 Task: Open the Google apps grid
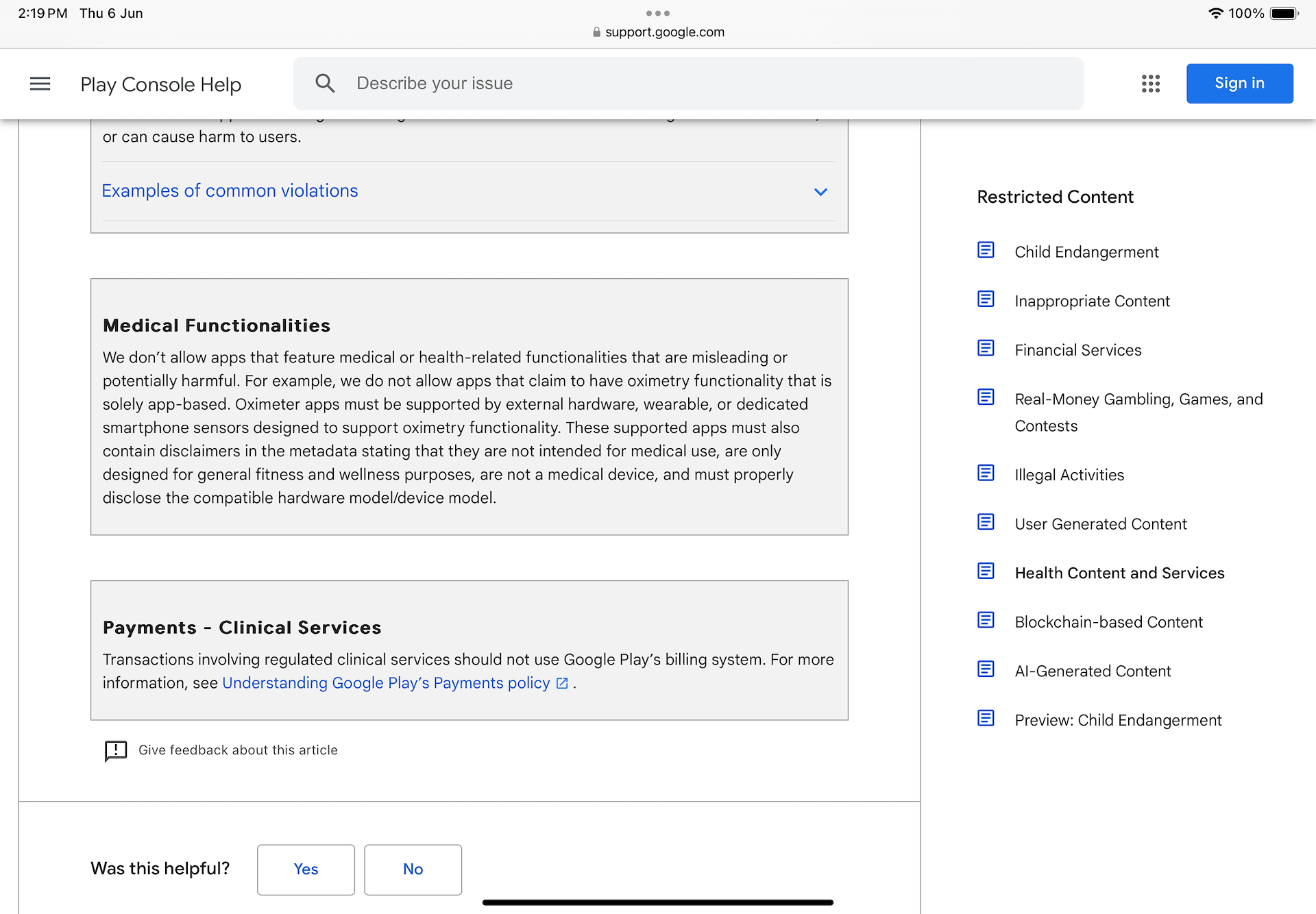point(1150,84)
